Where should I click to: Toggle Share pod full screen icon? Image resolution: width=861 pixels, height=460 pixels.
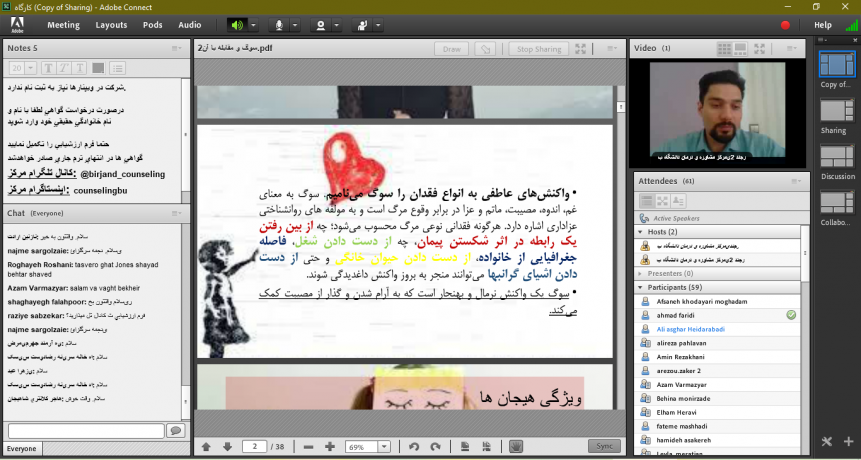(580, 49)
